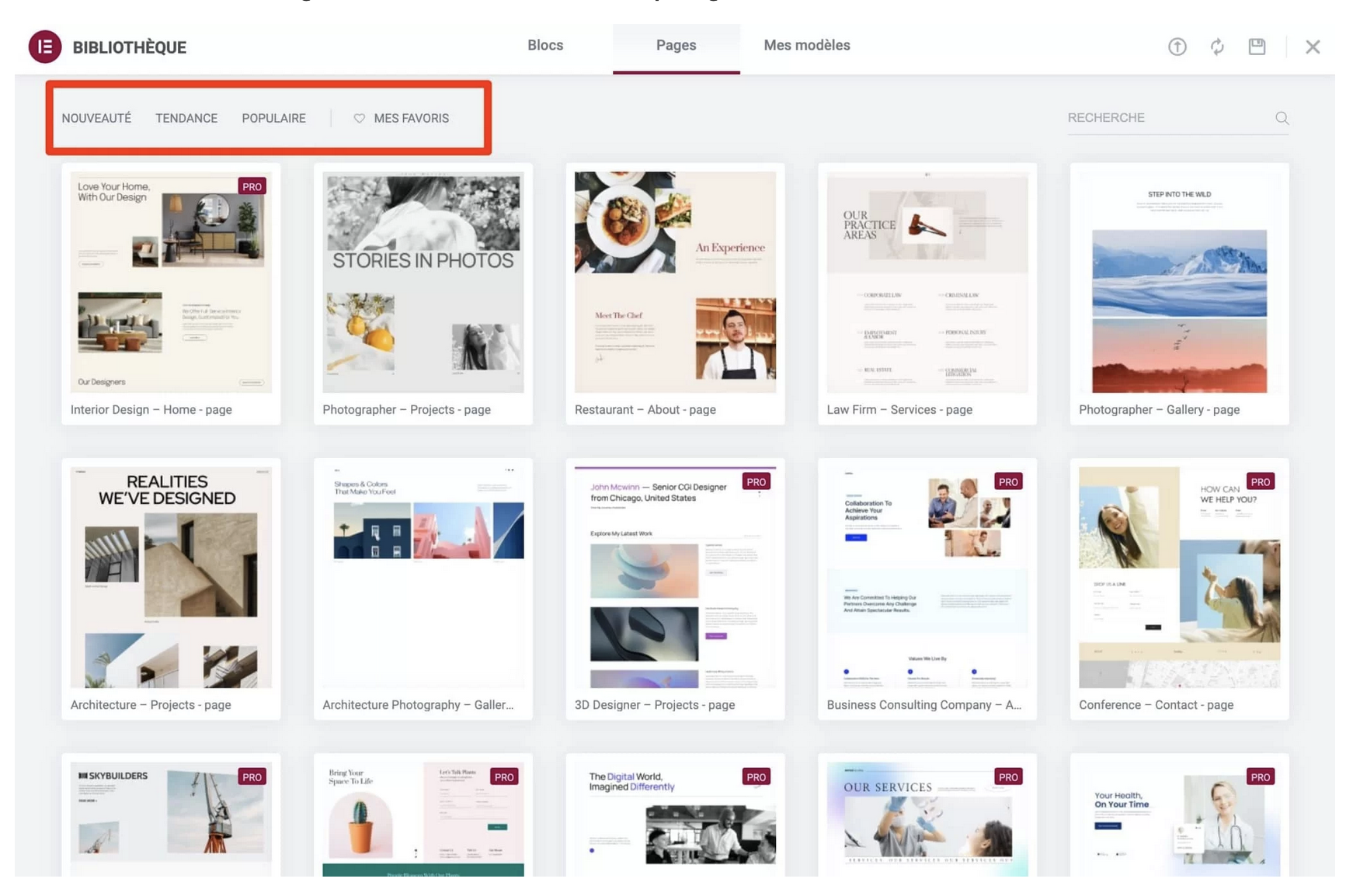Open Architecture – Projects page template
Screen dimensions: 1353x896
coord(171,577)
